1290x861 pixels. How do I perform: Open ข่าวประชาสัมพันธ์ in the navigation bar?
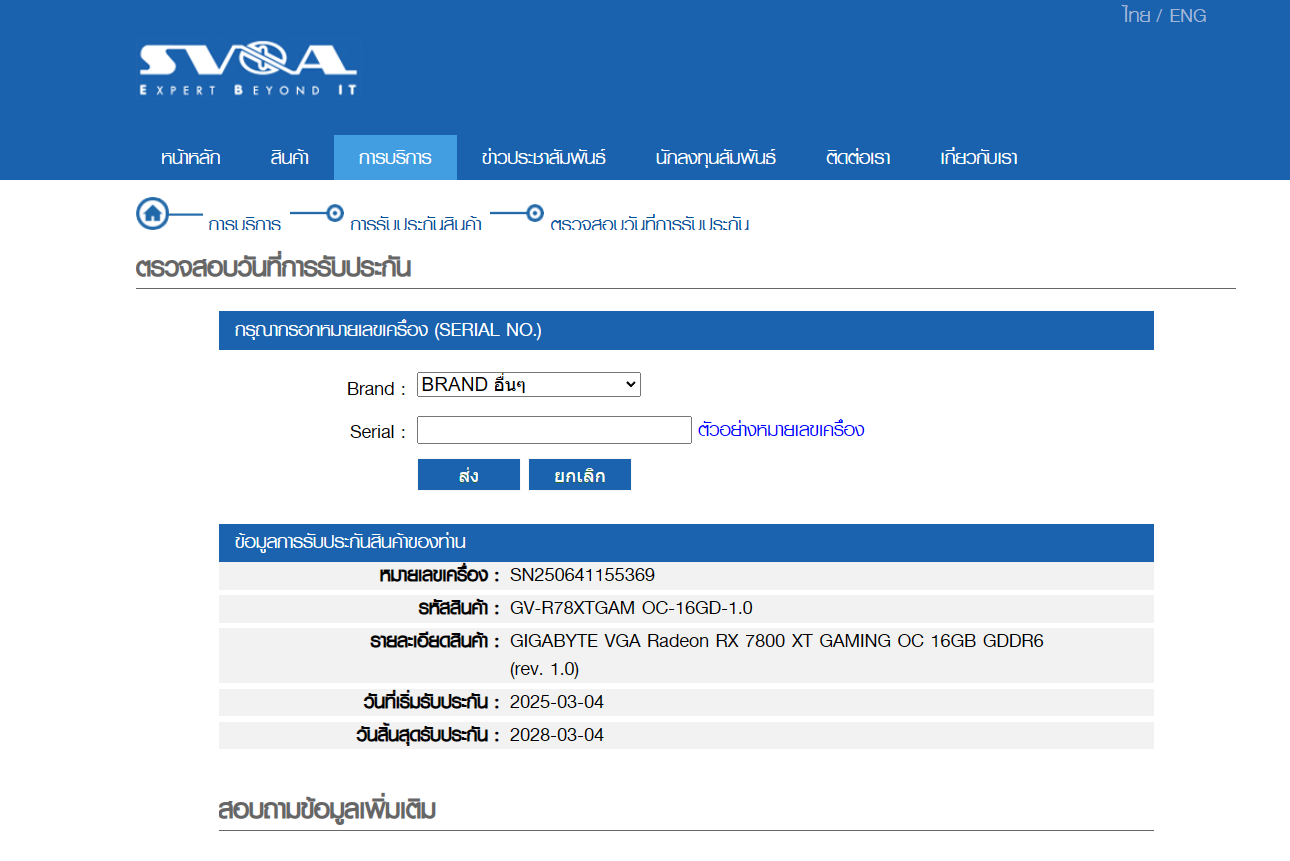543,158
